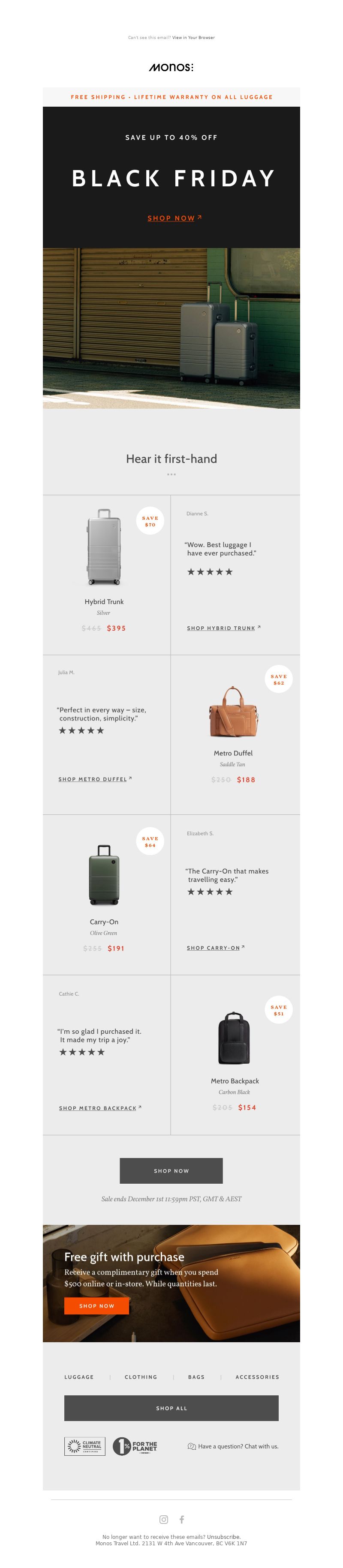Click the Hybrid Trunk suitcase image

coord(104,547)
